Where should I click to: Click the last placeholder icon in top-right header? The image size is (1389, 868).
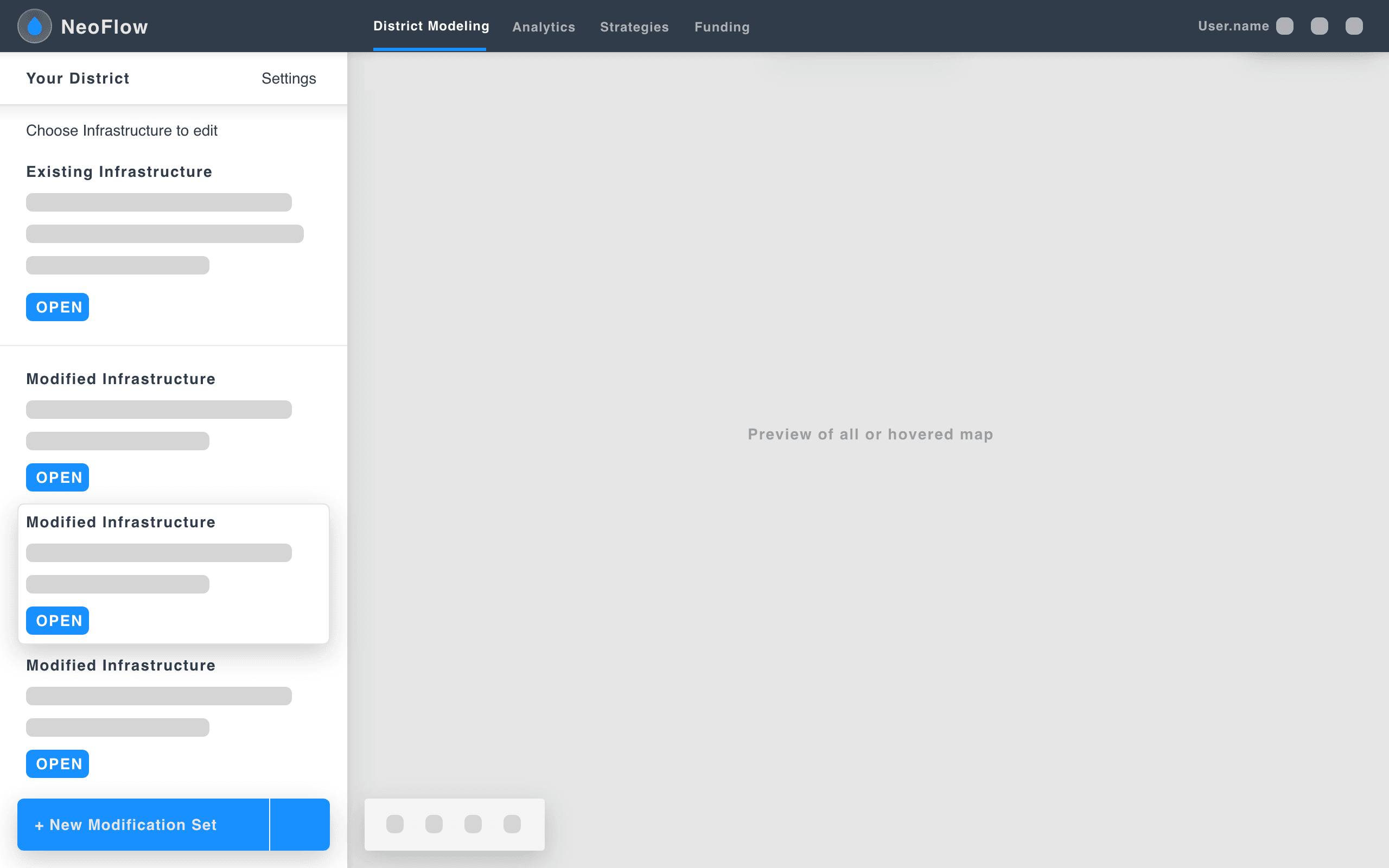[x=1354, y=27]
